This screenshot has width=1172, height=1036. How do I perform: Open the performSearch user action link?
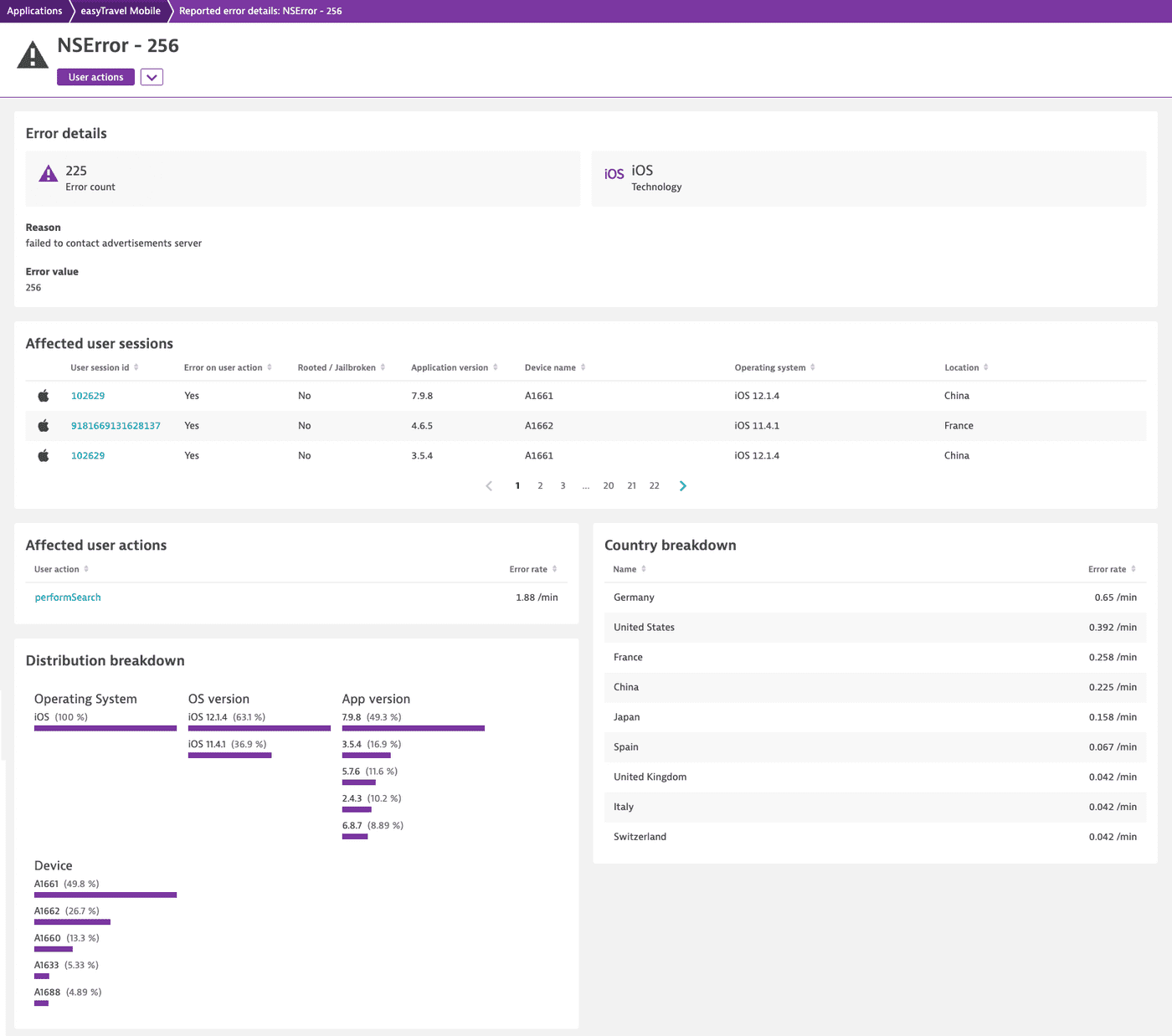pyautogui.click(x=67, y=597)
